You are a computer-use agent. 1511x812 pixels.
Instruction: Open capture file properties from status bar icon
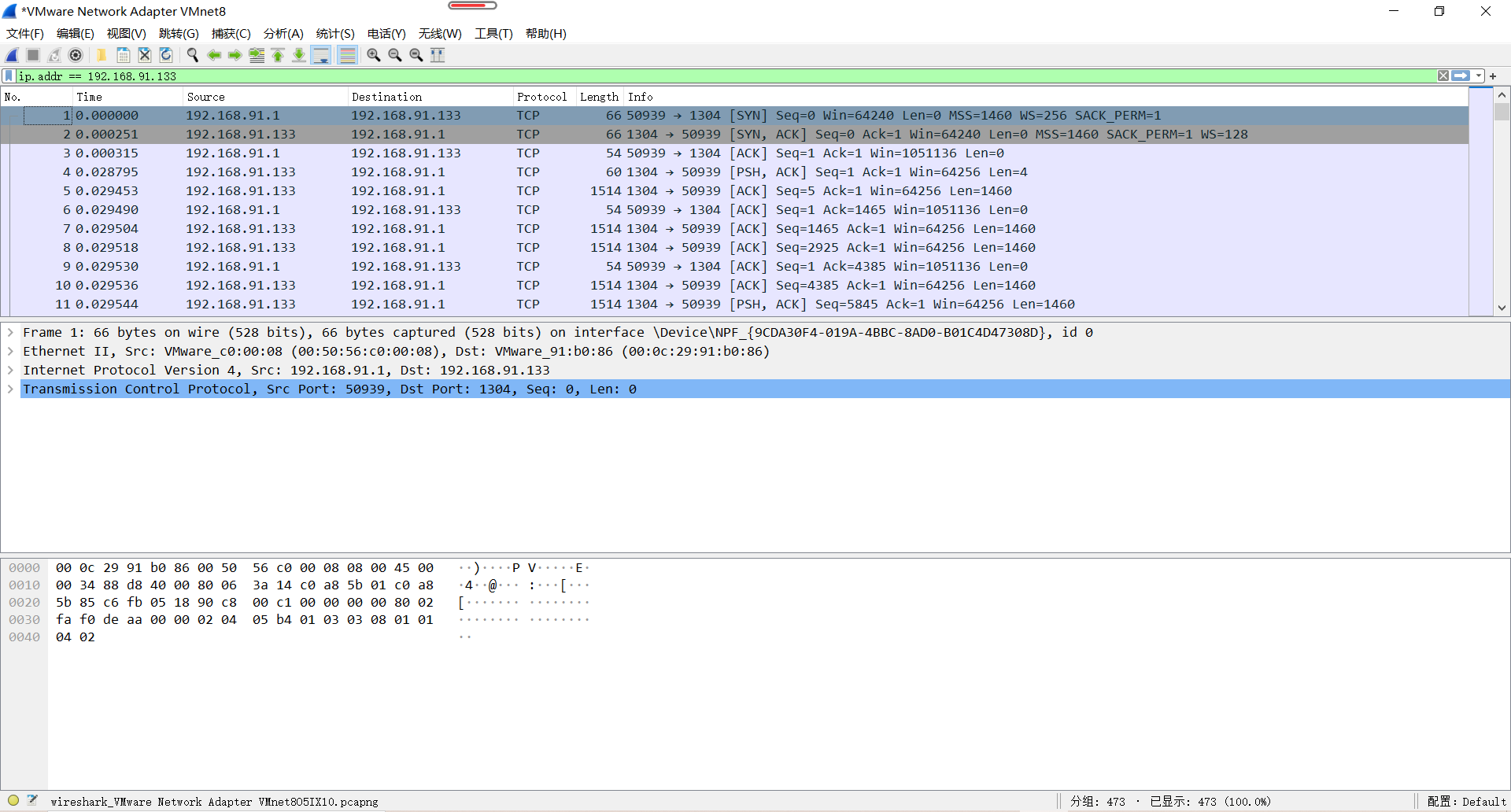tap(32, 801)
